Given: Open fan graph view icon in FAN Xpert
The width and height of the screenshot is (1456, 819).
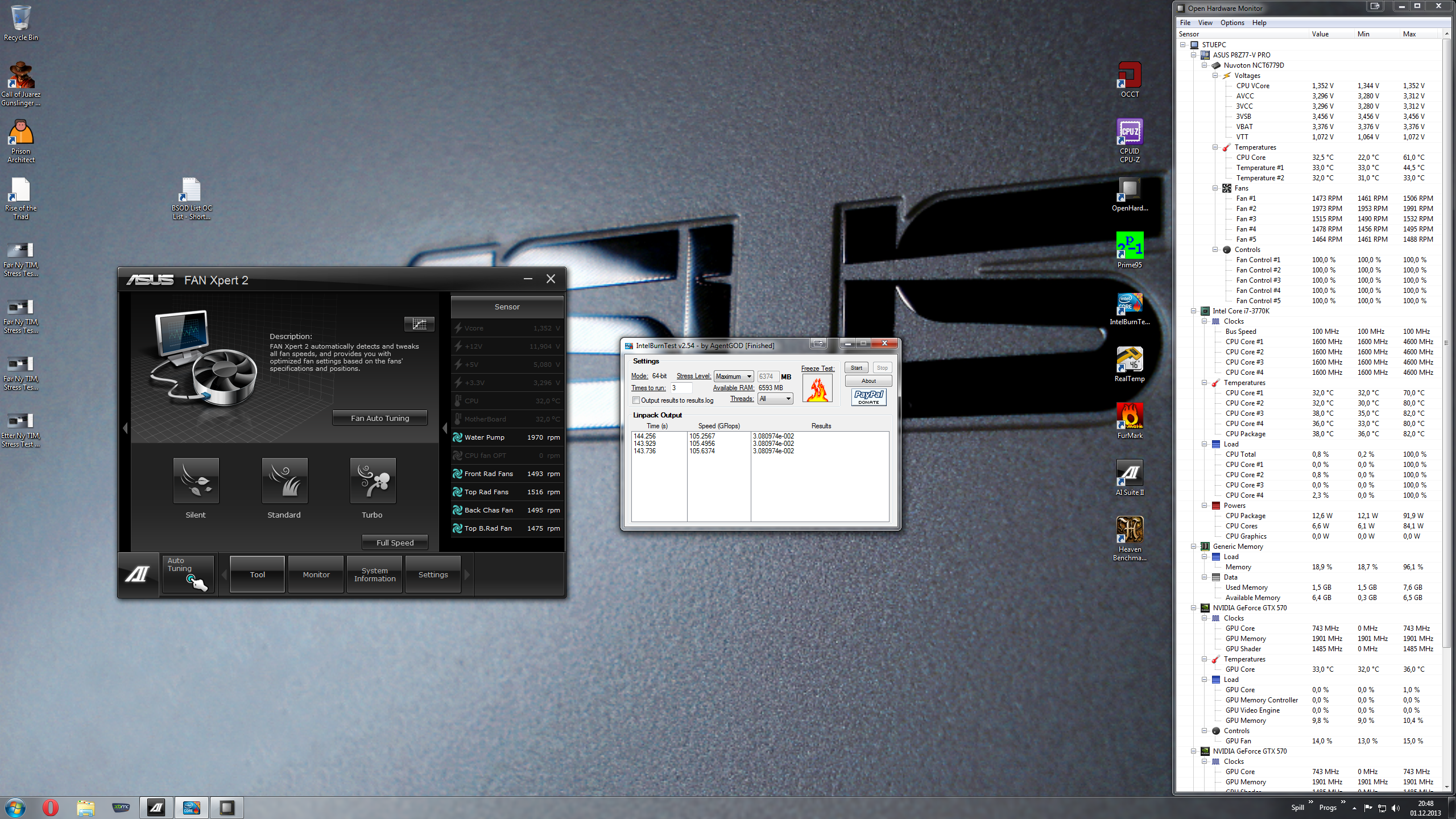Looking at the screenshot, I should (419, 324).
